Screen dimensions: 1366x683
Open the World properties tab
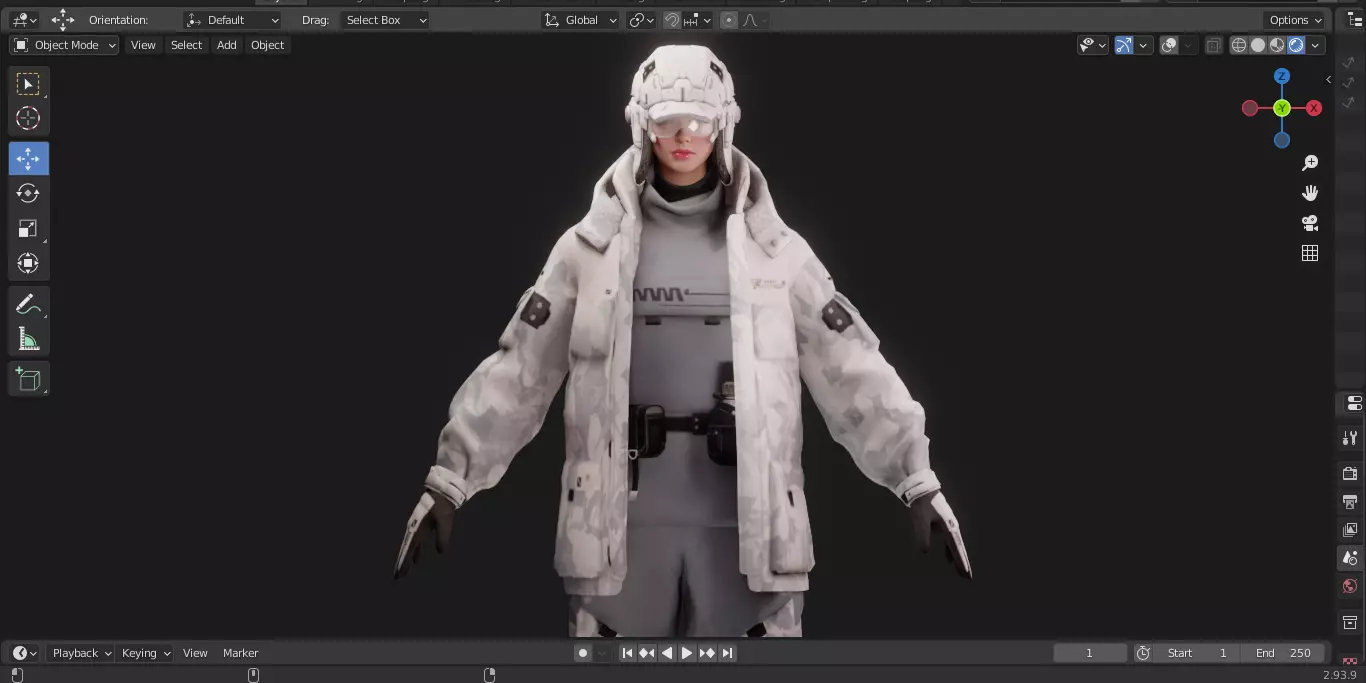click(1350, 586)
